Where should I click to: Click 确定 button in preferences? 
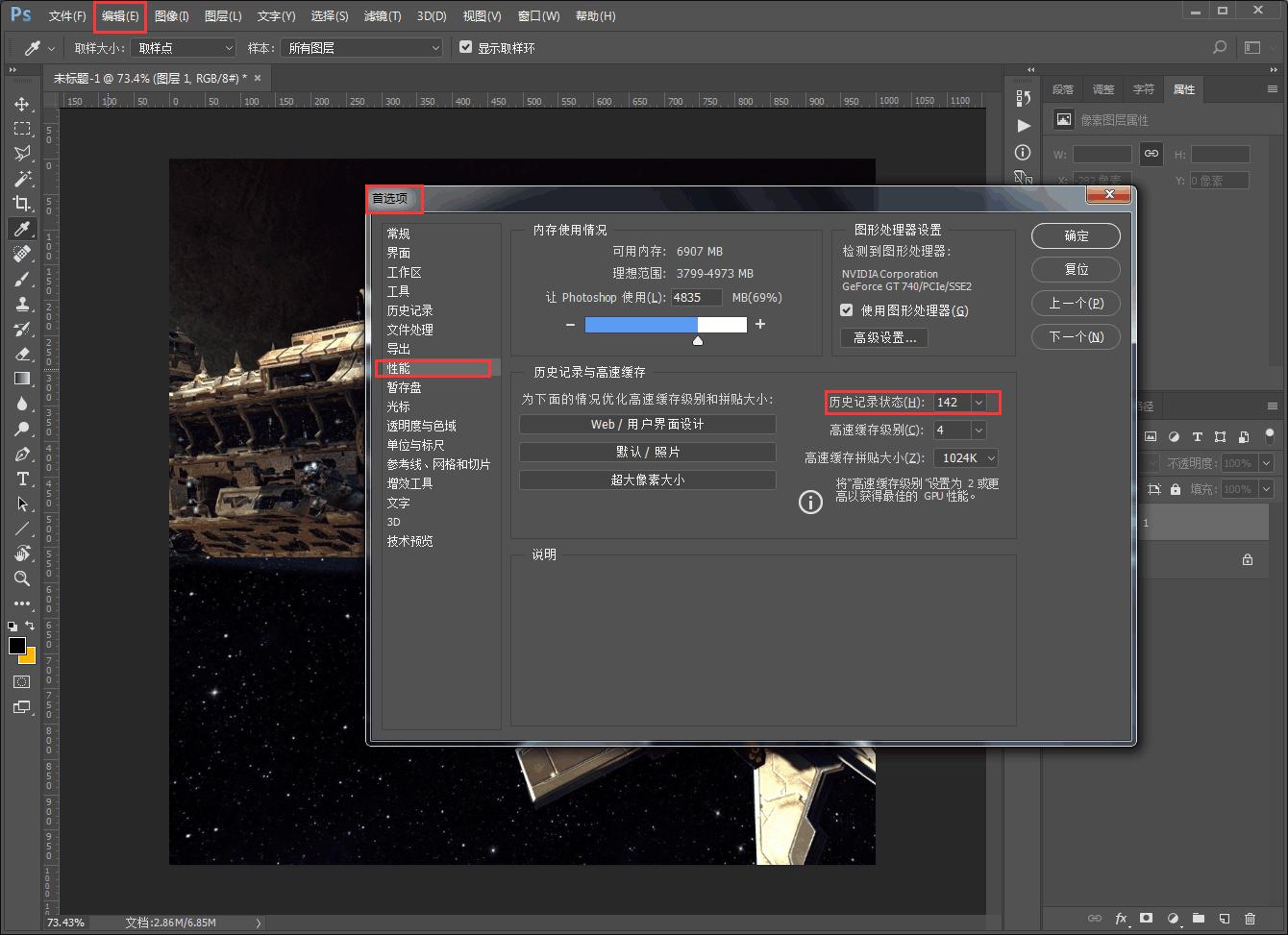pos(1076,236)
